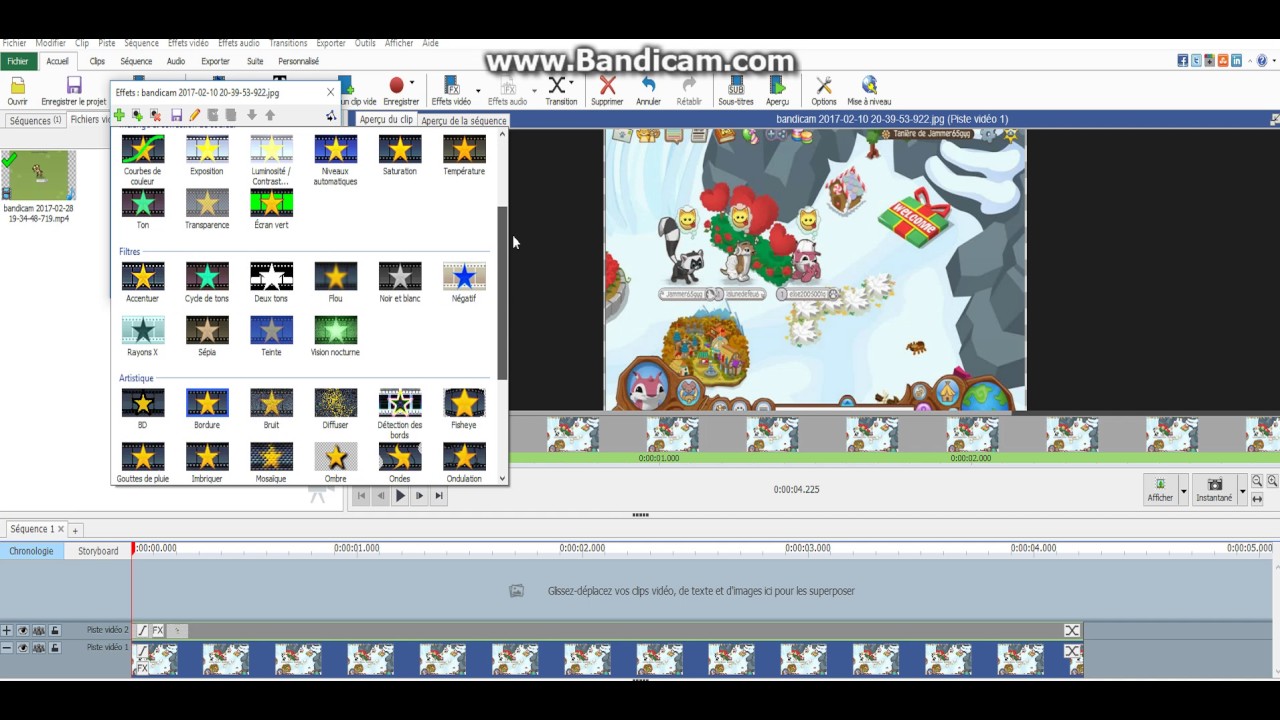The height and width of the screenshot is (720, 1280).
Task: Click the Ouvrir folder icon
Action: tap(18, 91)
